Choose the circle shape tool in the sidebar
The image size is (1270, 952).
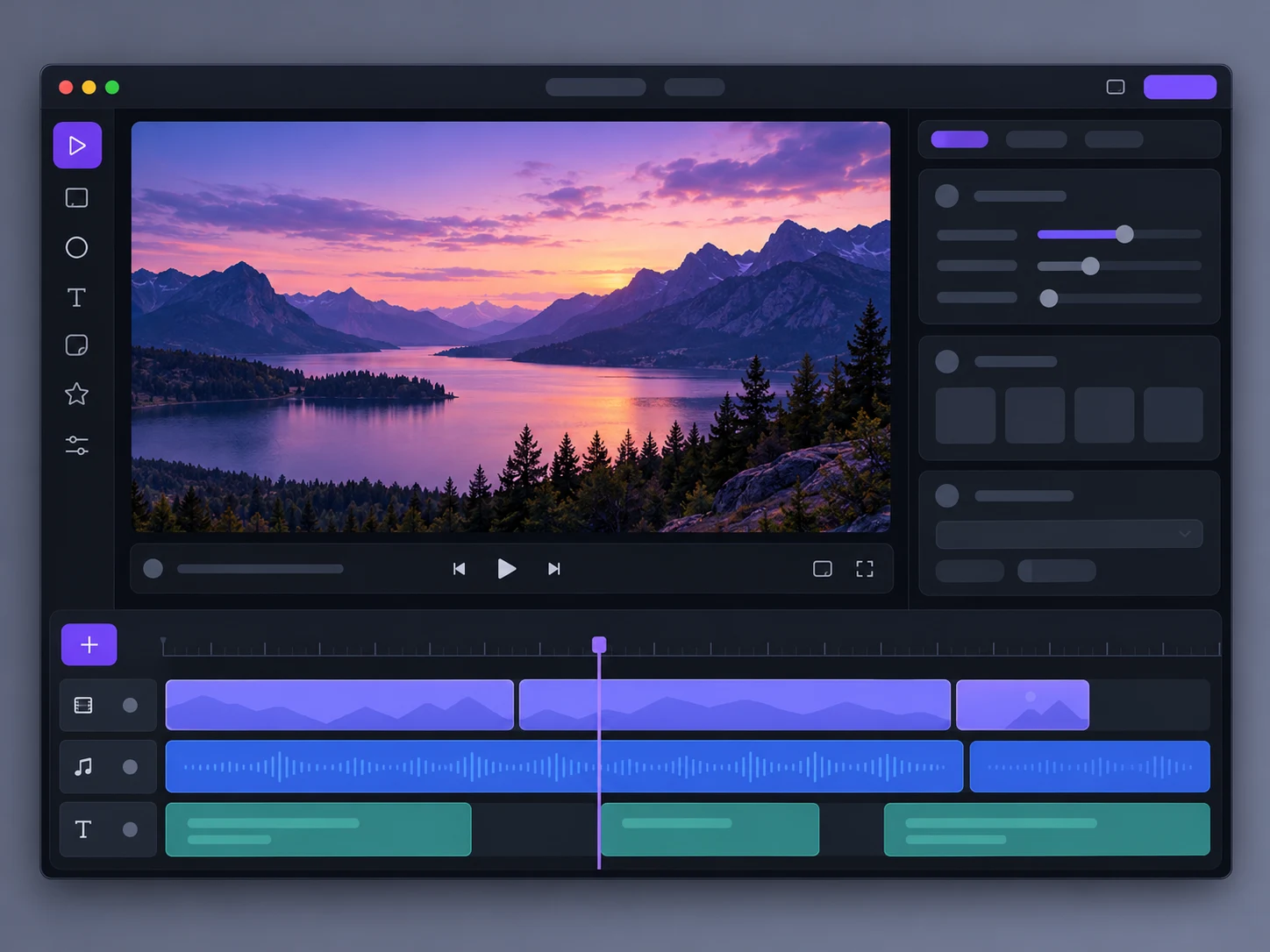77,248
